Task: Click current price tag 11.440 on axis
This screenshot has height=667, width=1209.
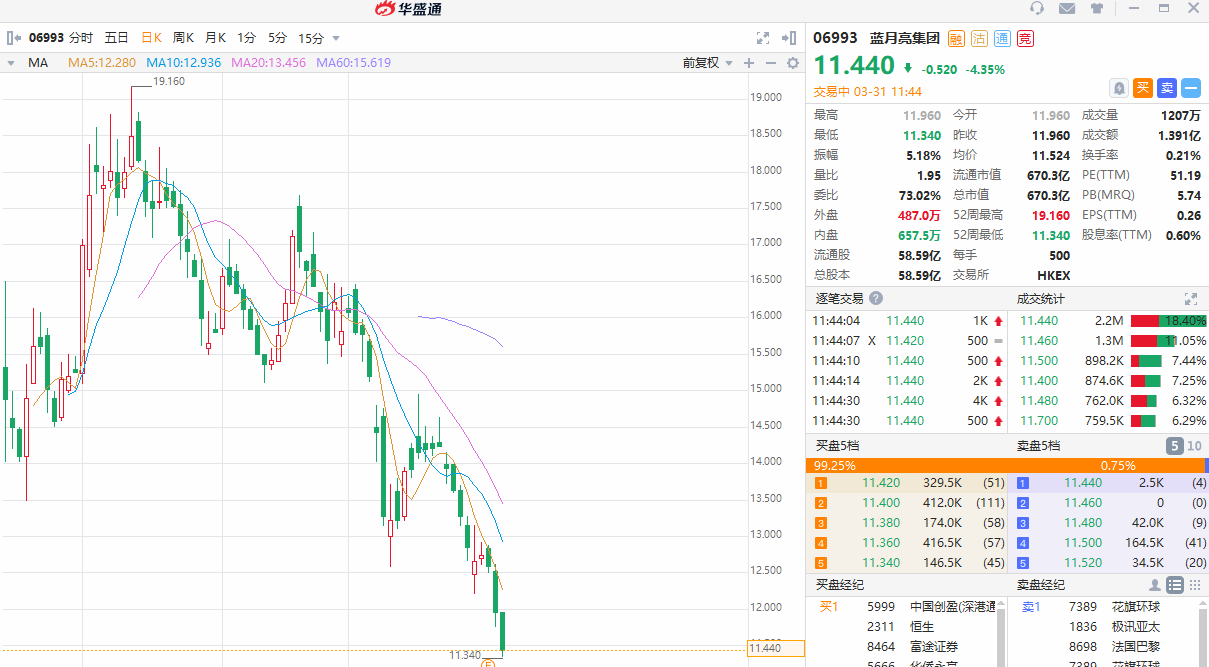Action: [x=775, y=648]
